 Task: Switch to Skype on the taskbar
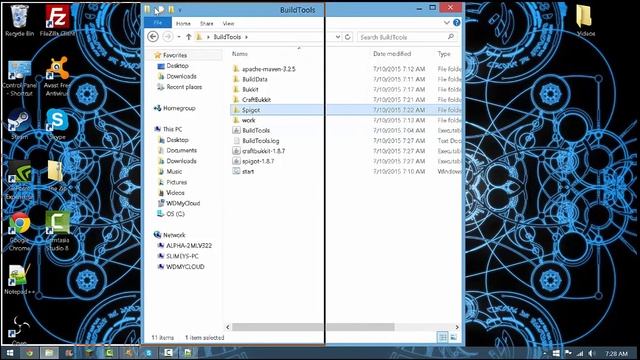click(148, 353)
